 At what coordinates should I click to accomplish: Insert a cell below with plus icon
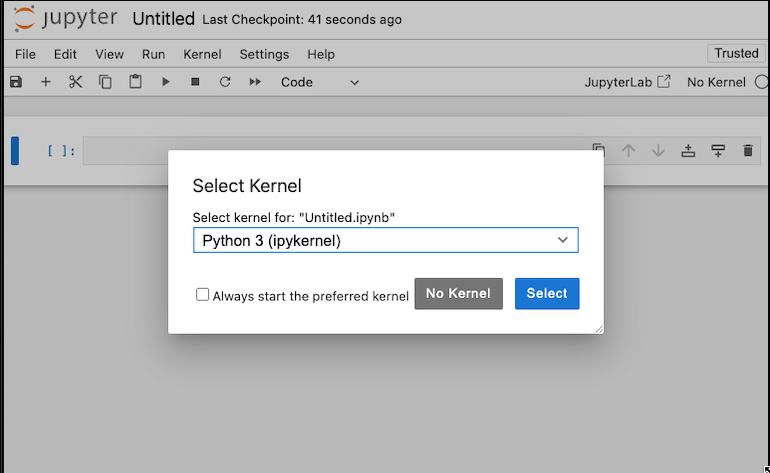45,82
